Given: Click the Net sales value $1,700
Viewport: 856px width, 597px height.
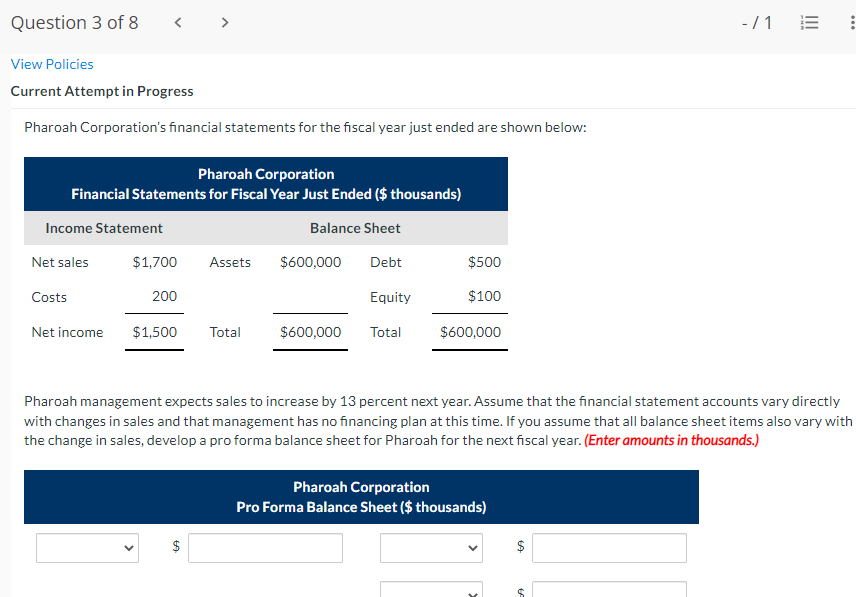Looking at the screenshot, I should 154,262.
